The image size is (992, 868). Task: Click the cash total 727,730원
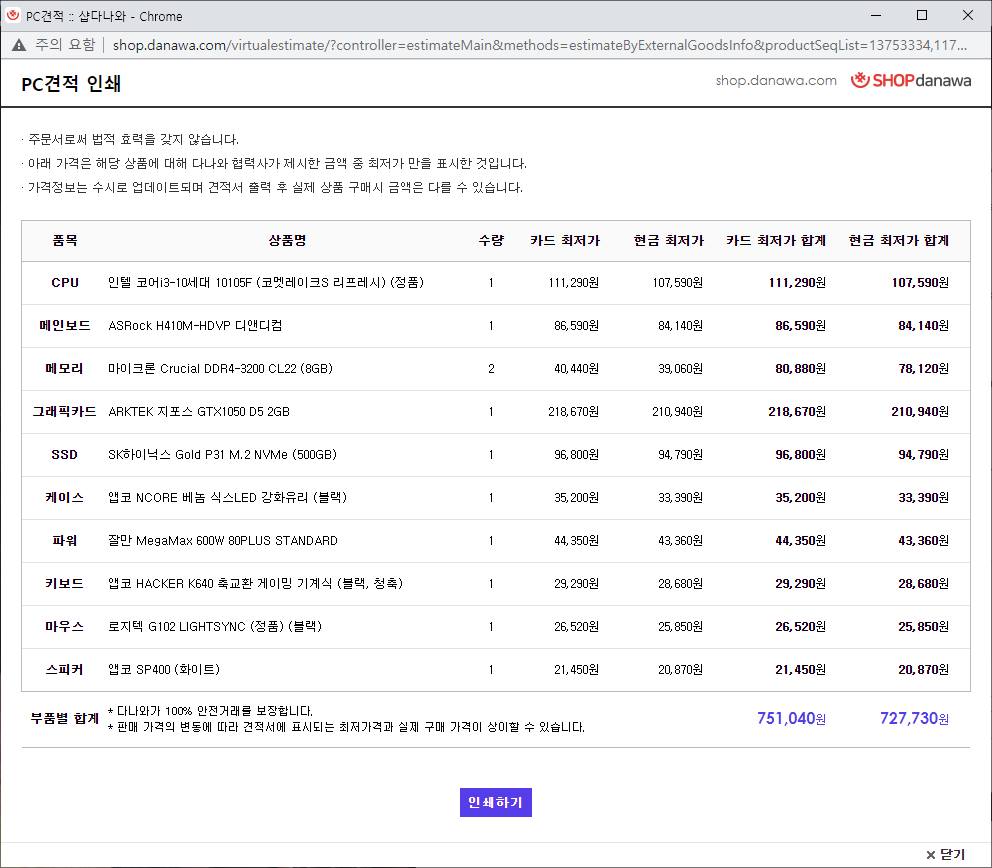[914, 719]
